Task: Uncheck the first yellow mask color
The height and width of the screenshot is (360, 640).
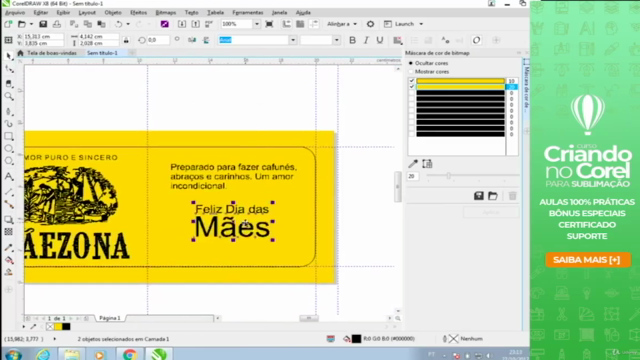Action: (x=411, y=81)
